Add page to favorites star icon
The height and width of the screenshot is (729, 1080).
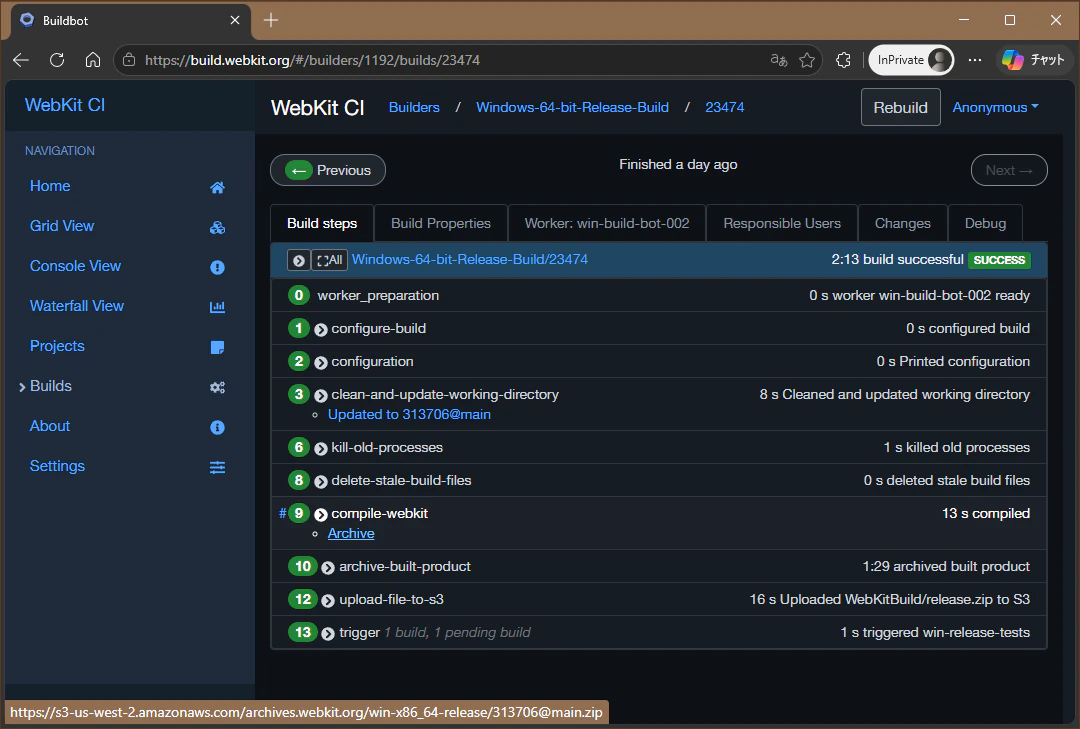click(x=807, y=60)
